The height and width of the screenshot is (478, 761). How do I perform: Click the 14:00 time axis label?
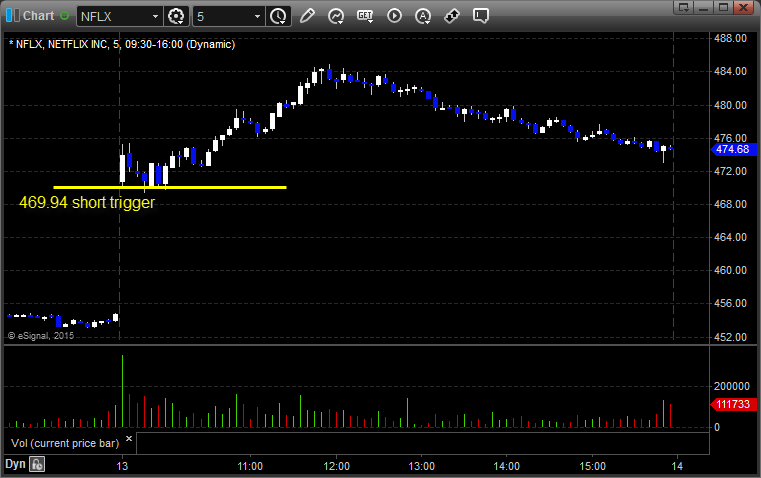[507, 466]
